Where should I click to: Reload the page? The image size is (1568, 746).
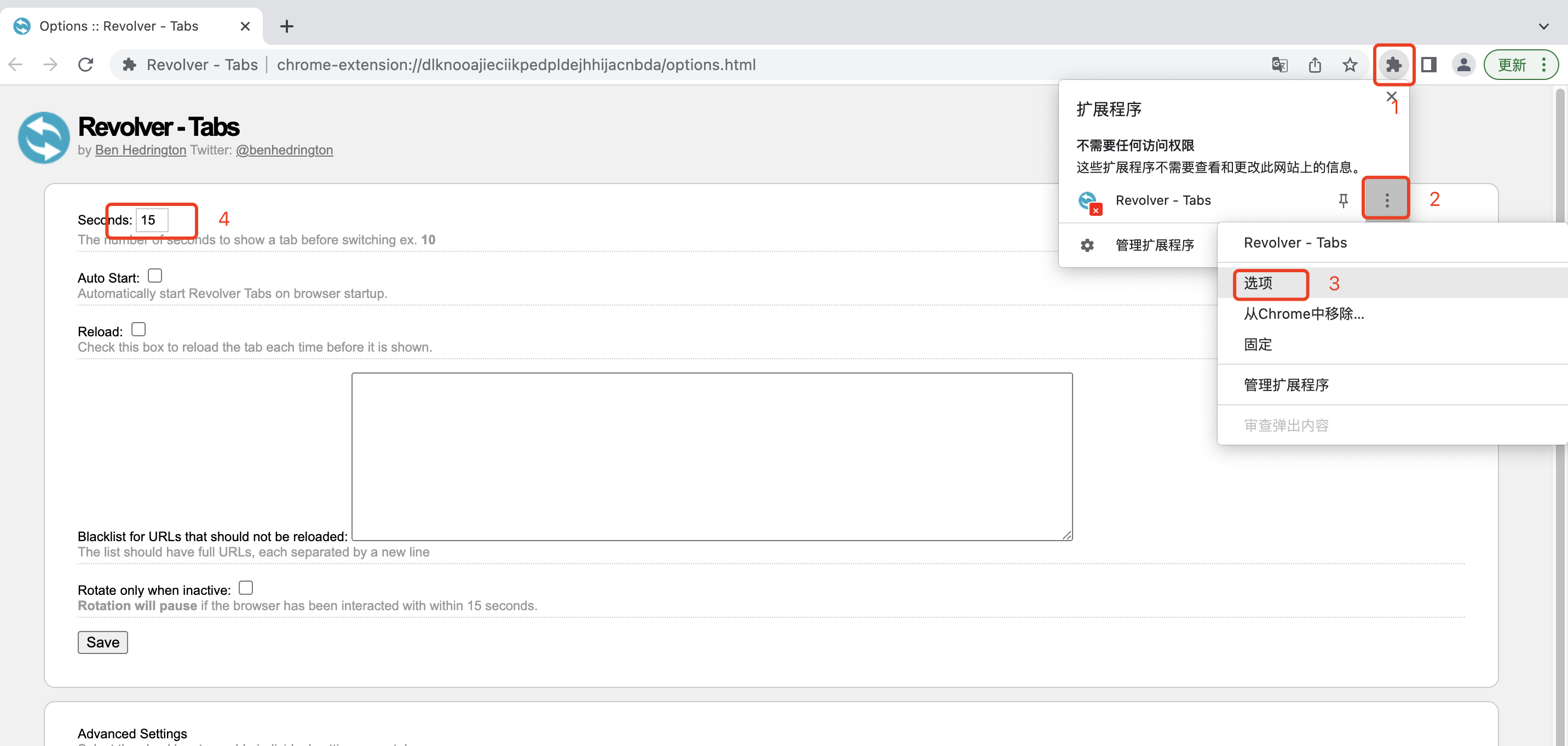tap(86, 65)
